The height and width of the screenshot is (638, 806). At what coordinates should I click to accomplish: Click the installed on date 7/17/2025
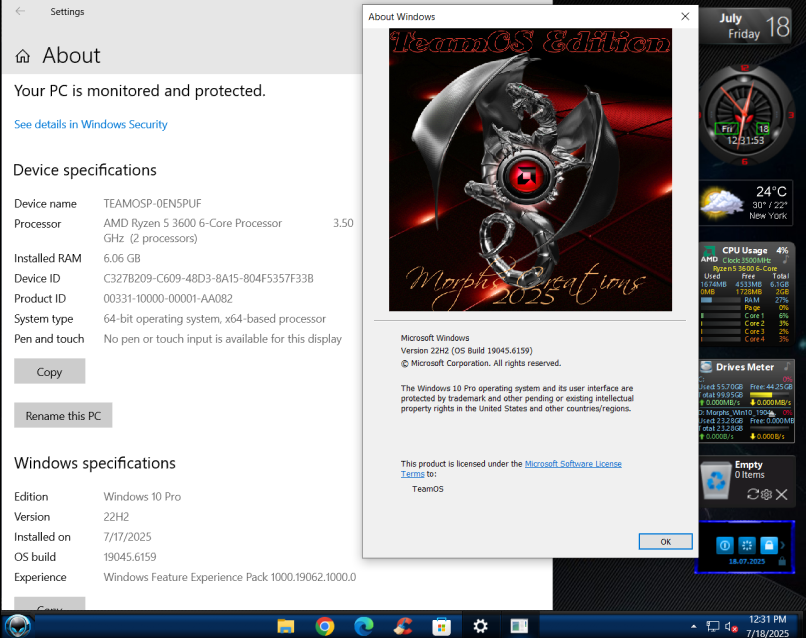pyautogui.click(x=127, y=537)
